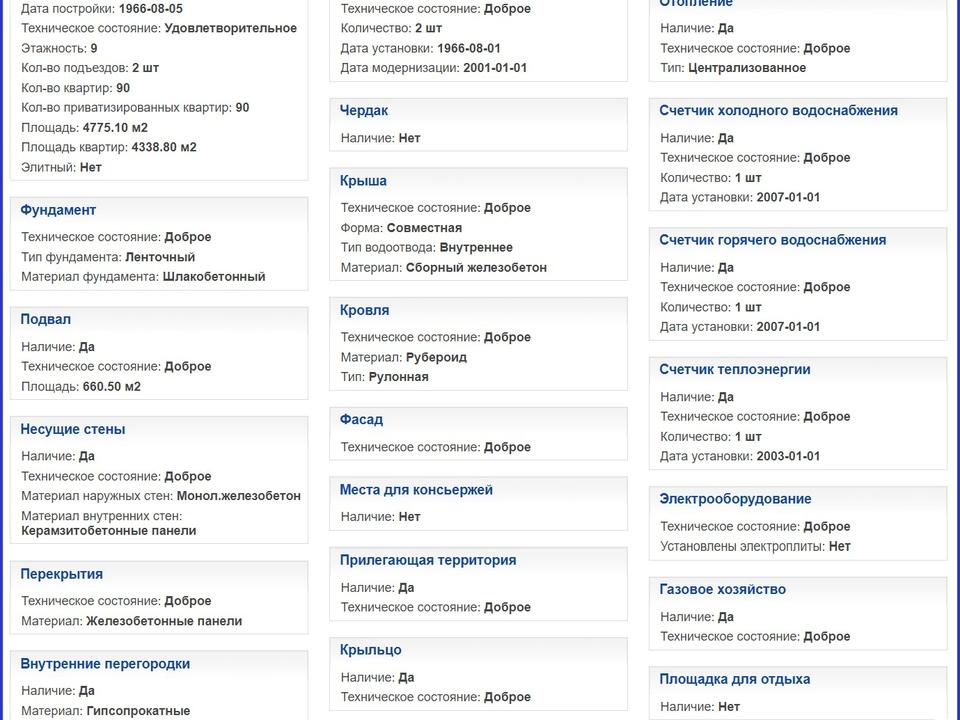The width and height of the screenshot is (960, 720).
Task: Select the Счетчик холодного водоснабжения heading
Action: 778,111
